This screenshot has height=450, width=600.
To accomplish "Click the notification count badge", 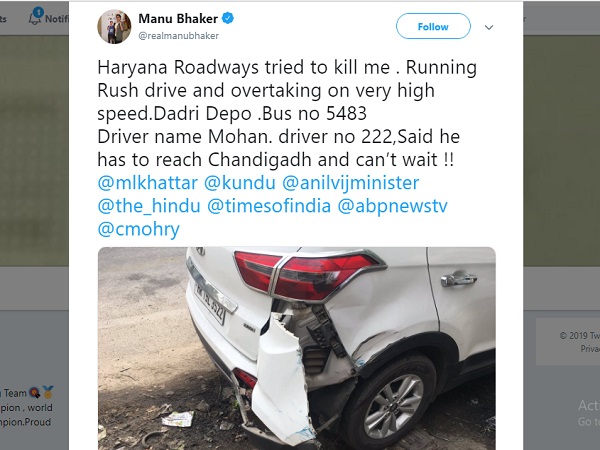I will (x=38, y=12).
